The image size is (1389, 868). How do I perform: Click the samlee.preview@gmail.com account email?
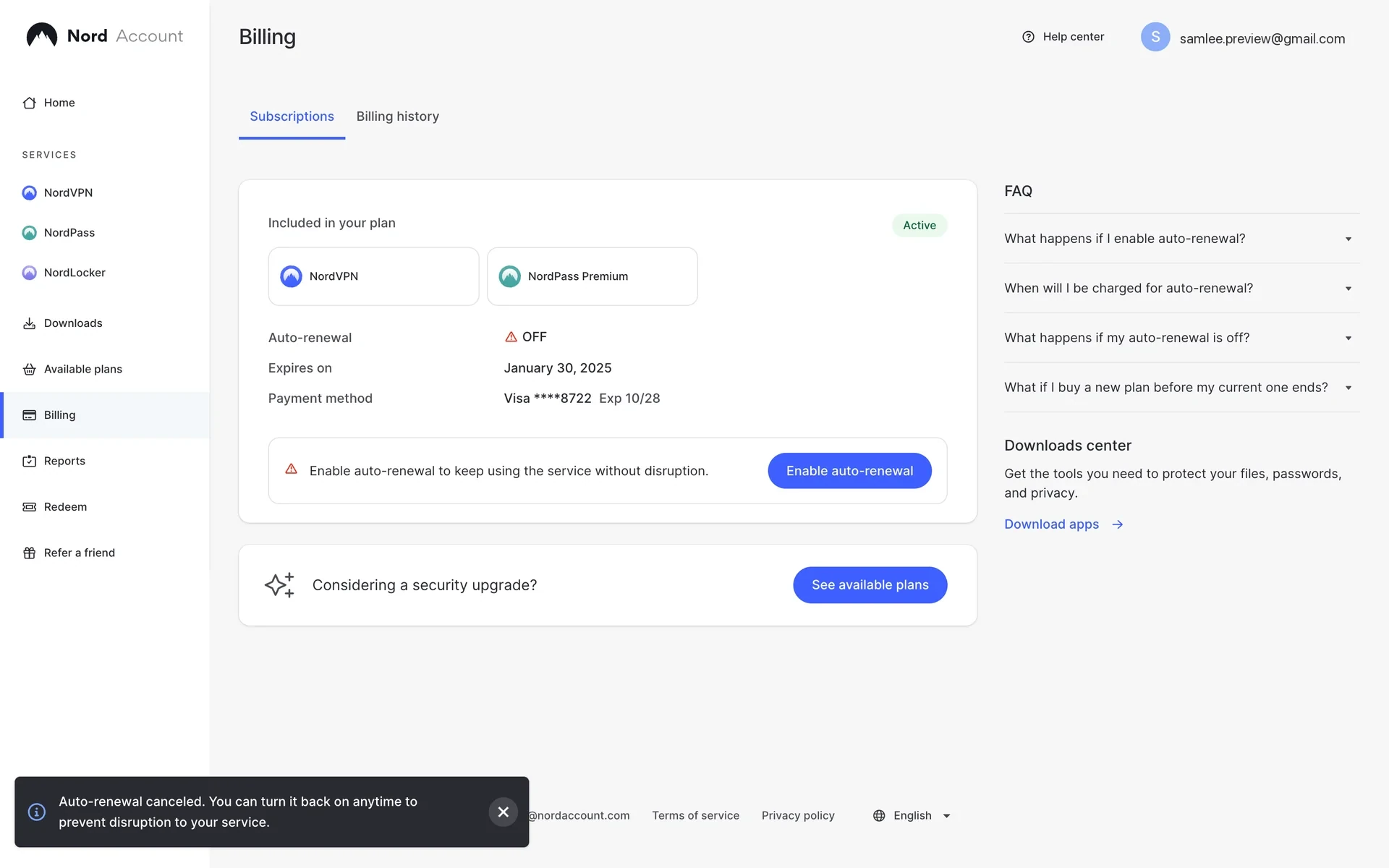(1262, 39)
